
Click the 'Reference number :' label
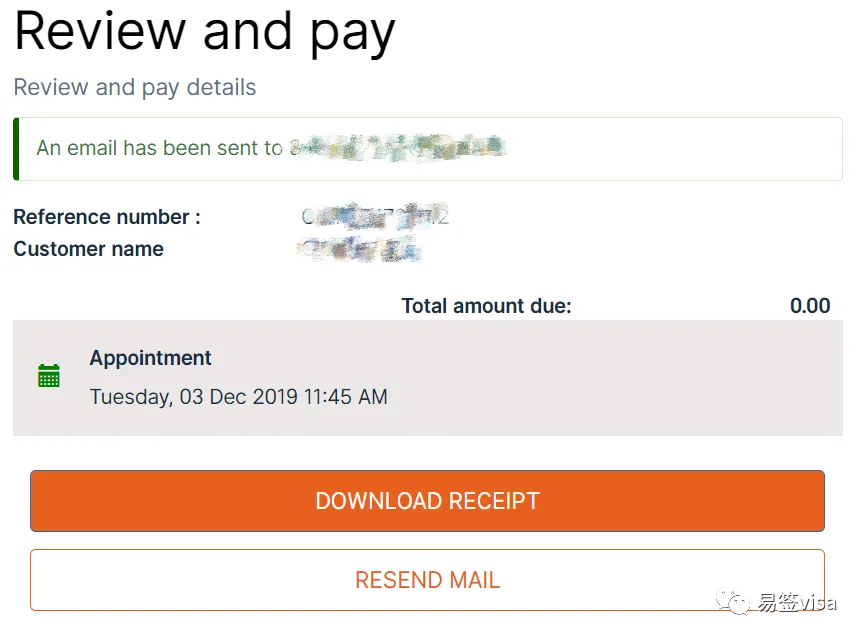pyautogui.click(x=107, y=217)
